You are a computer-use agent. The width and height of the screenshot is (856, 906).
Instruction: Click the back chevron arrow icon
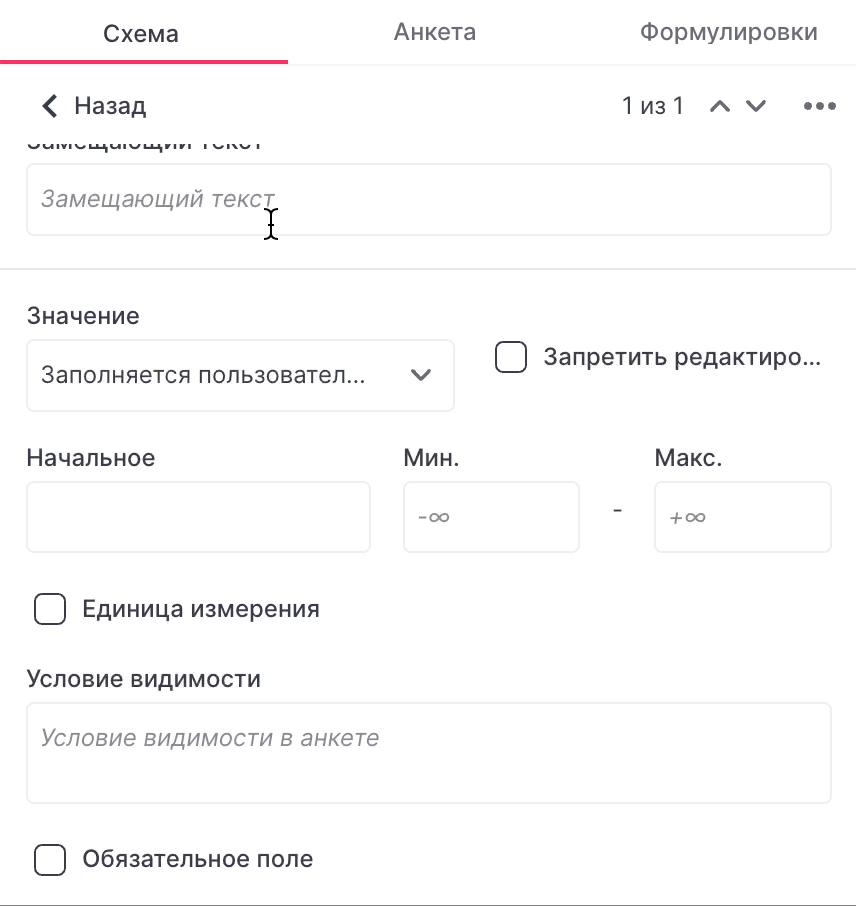click(50, 106)
